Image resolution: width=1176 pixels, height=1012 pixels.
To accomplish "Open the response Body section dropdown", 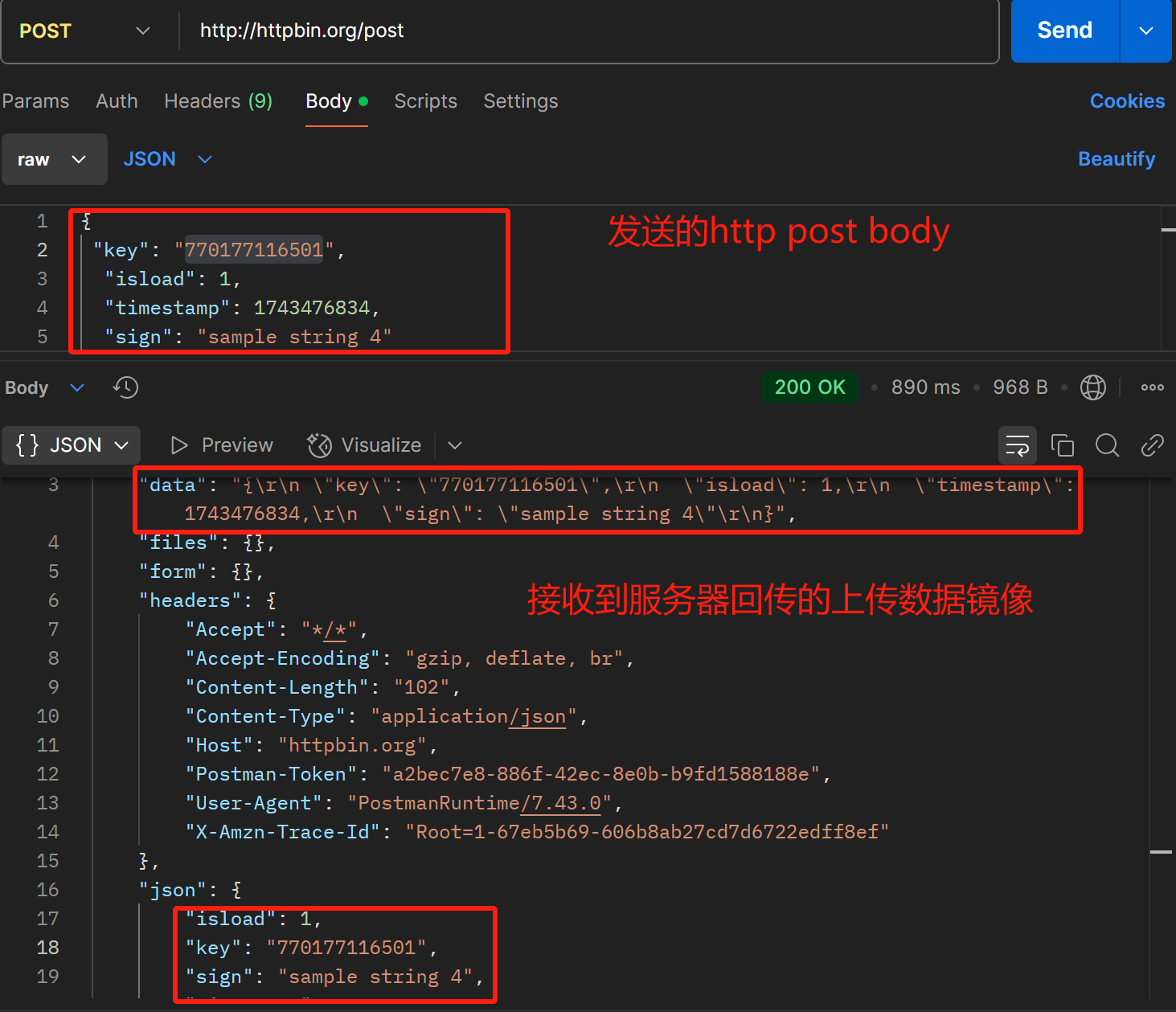I will click(x=45, y=387).
